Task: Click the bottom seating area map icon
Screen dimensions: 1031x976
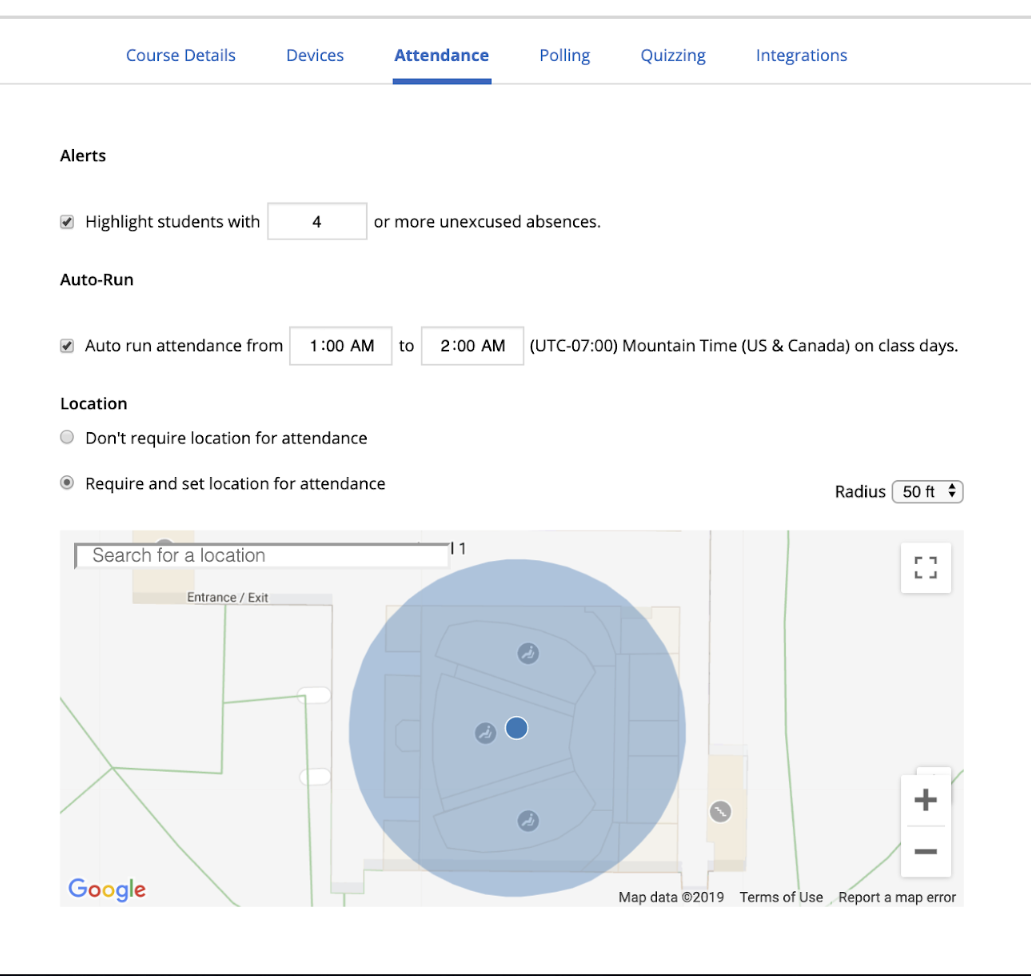Action: tap(528, 821)
